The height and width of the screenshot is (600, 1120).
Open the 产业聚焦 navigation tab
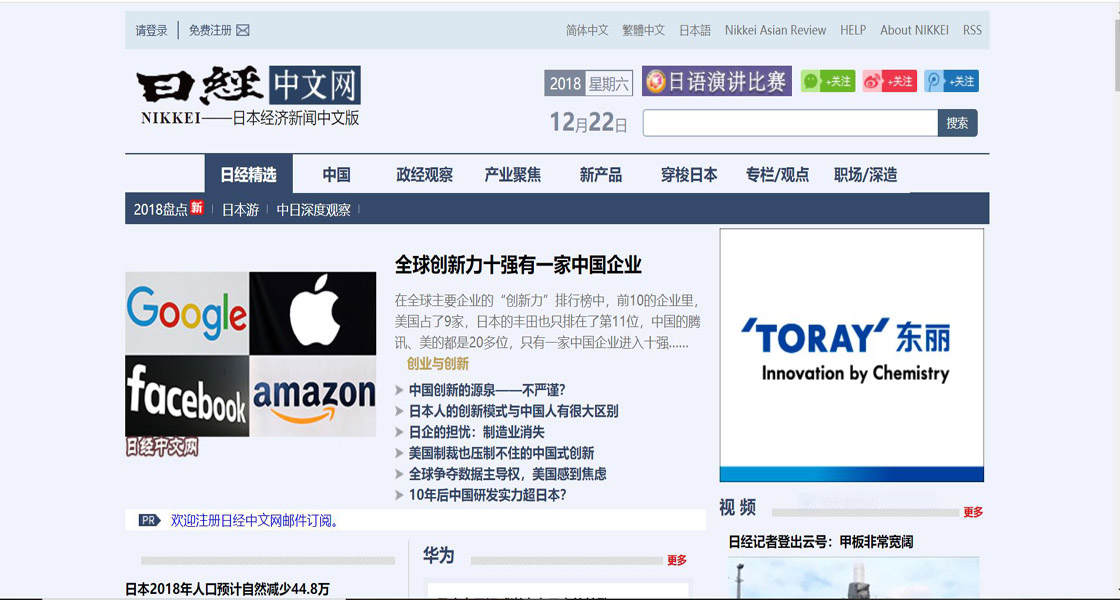coord(513,174)
